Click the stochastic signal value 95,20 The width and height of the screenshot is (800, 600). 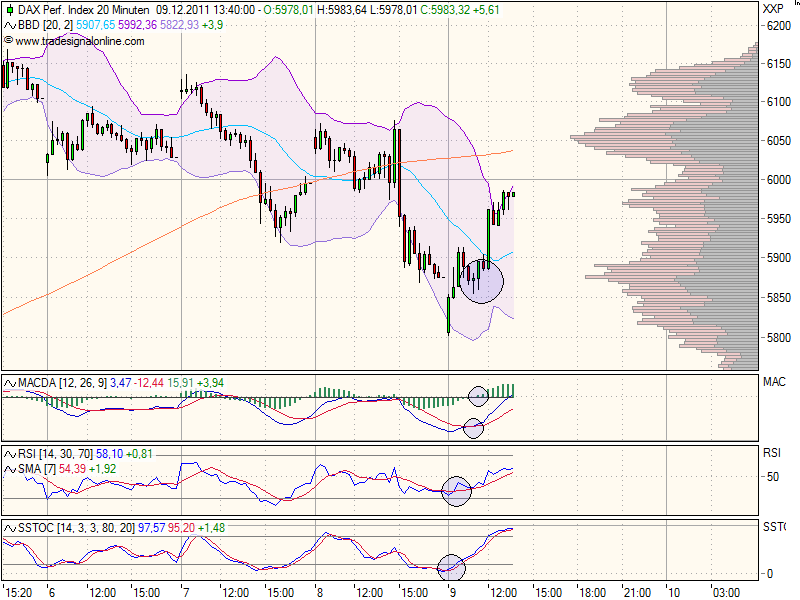[x=181, y=528]
